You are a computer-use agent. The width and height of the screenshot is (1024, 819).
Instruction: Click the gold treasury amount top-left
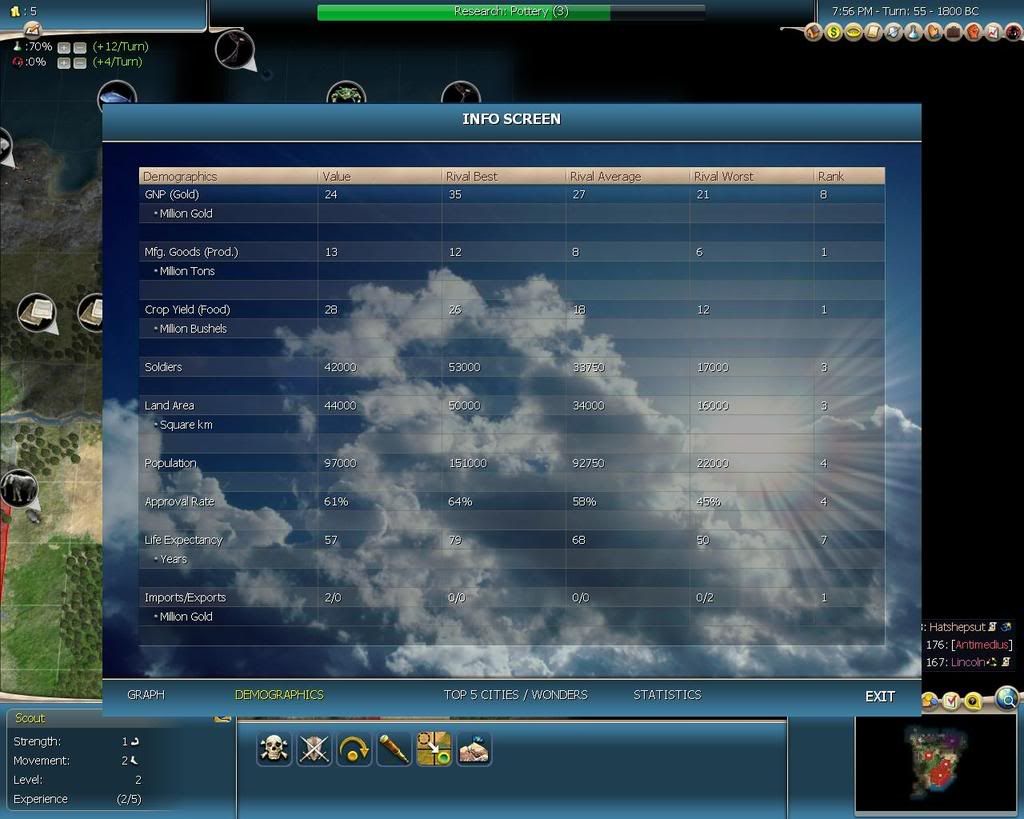pos(24,11)
